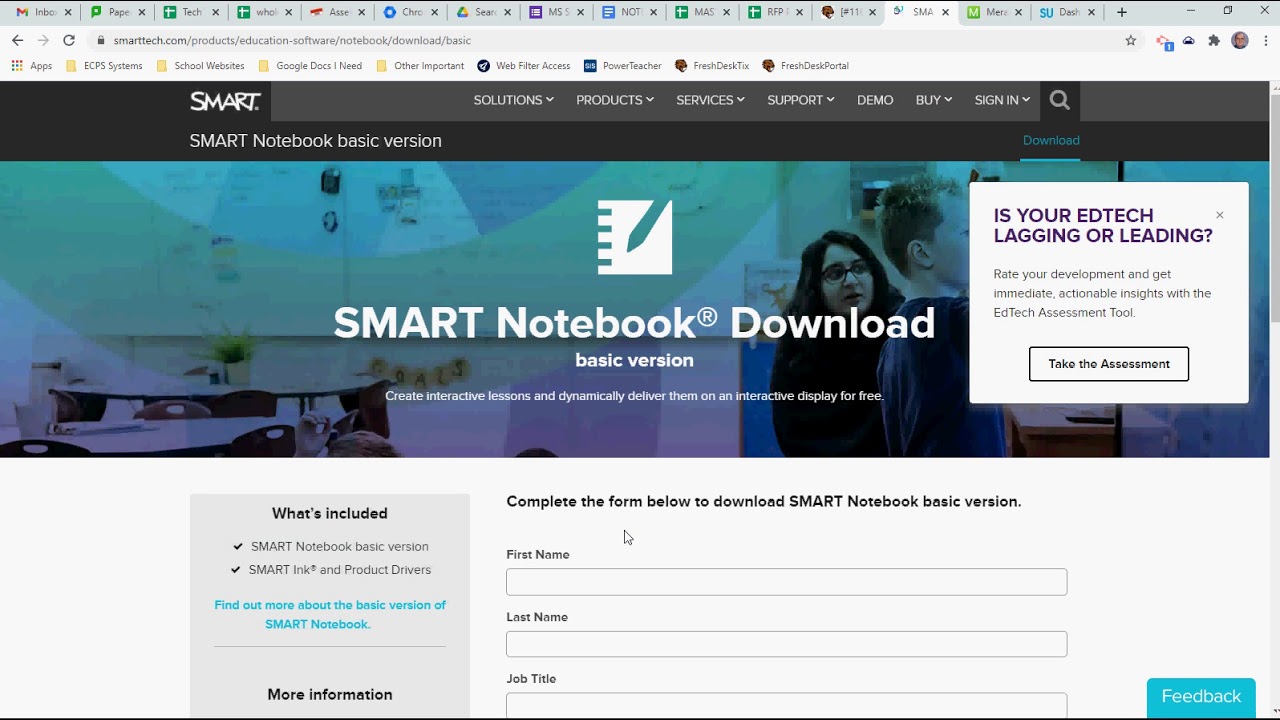The image size is (1280, 720).
Task: Switch to the Chro tab
Action: click(403, 12)
